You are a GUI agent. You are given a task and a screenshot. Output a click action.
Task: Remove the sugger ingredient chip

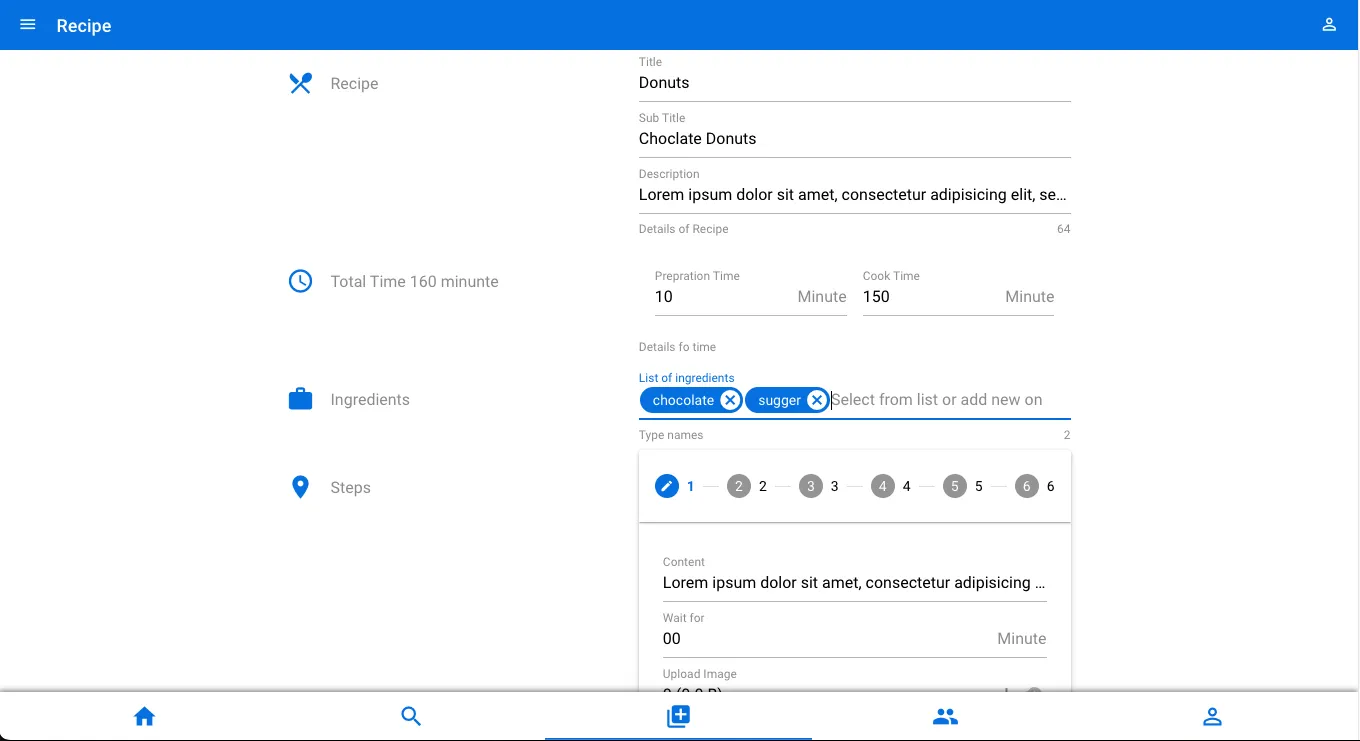coord(817,400)
